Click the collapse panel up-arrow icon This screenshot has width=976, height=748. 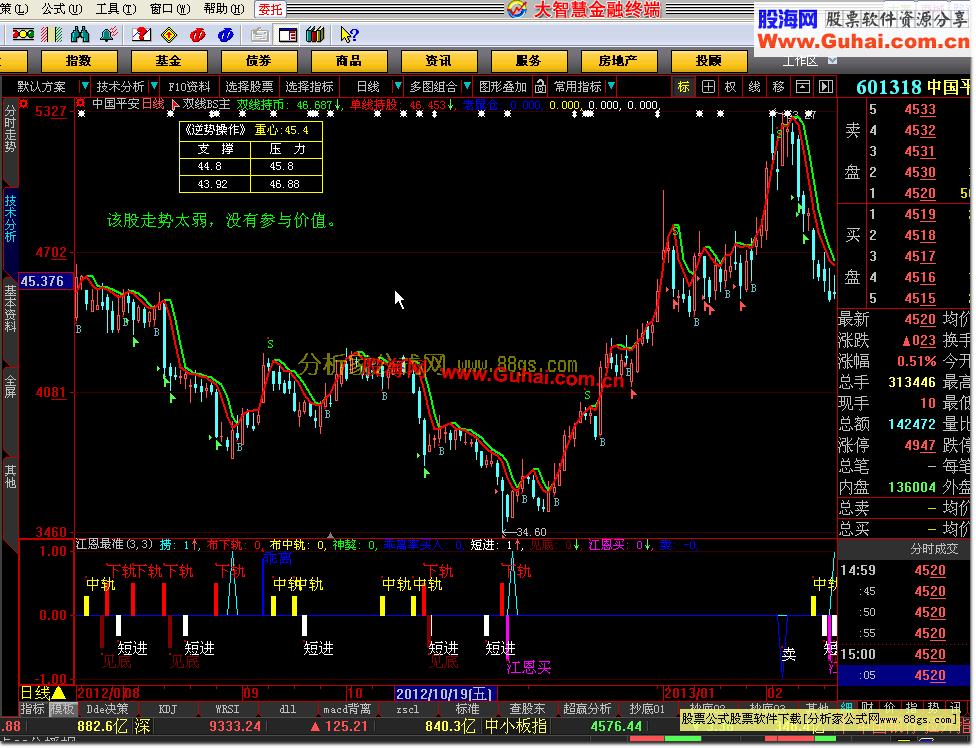click(x=803, y=86)
